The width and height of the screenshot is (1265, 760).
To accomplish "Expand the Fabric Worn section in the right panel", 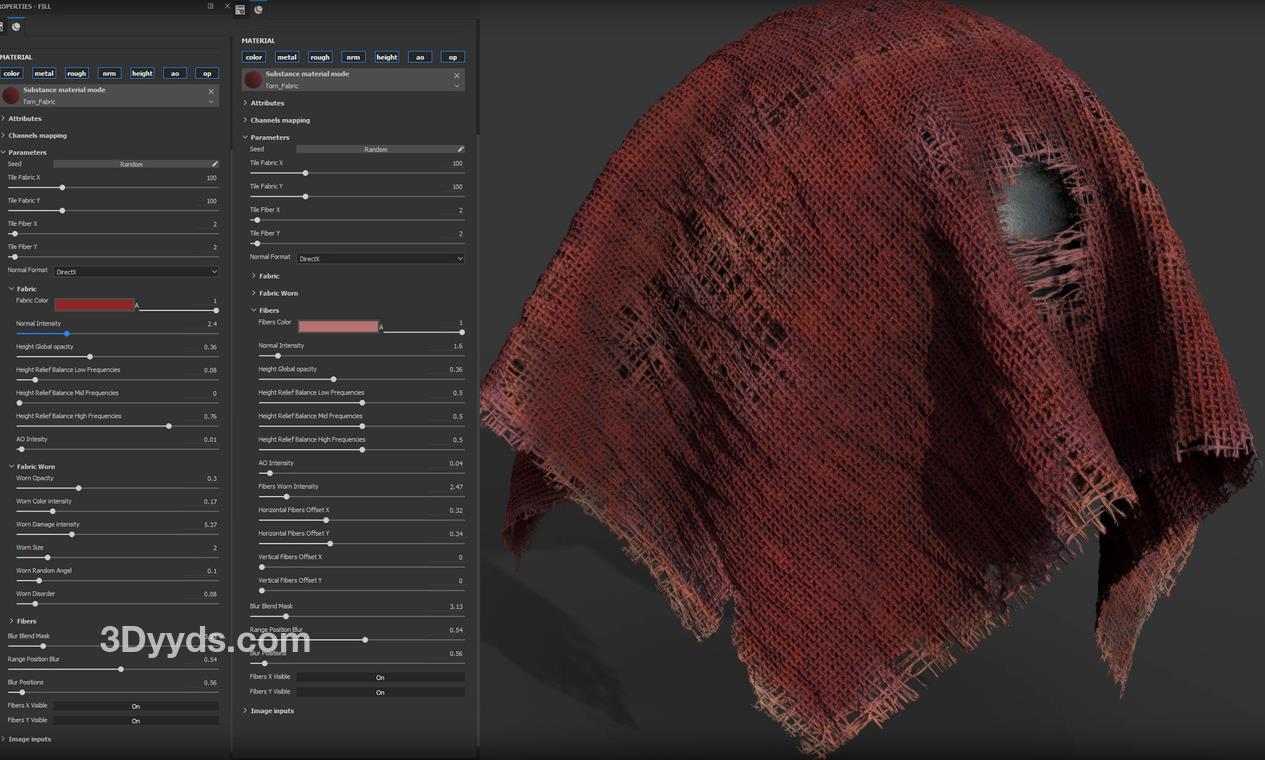I will [x=278, y=293].
